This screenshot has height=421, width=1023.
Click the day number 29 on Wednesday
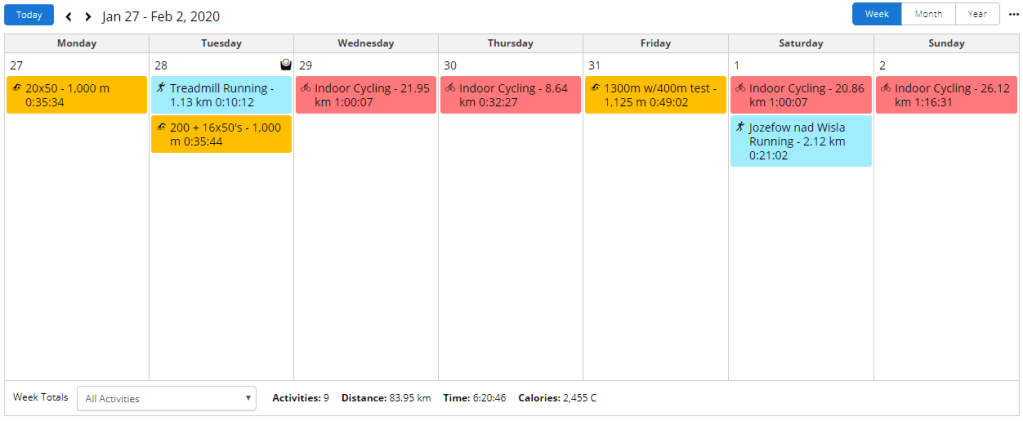(x=305, y=65)
